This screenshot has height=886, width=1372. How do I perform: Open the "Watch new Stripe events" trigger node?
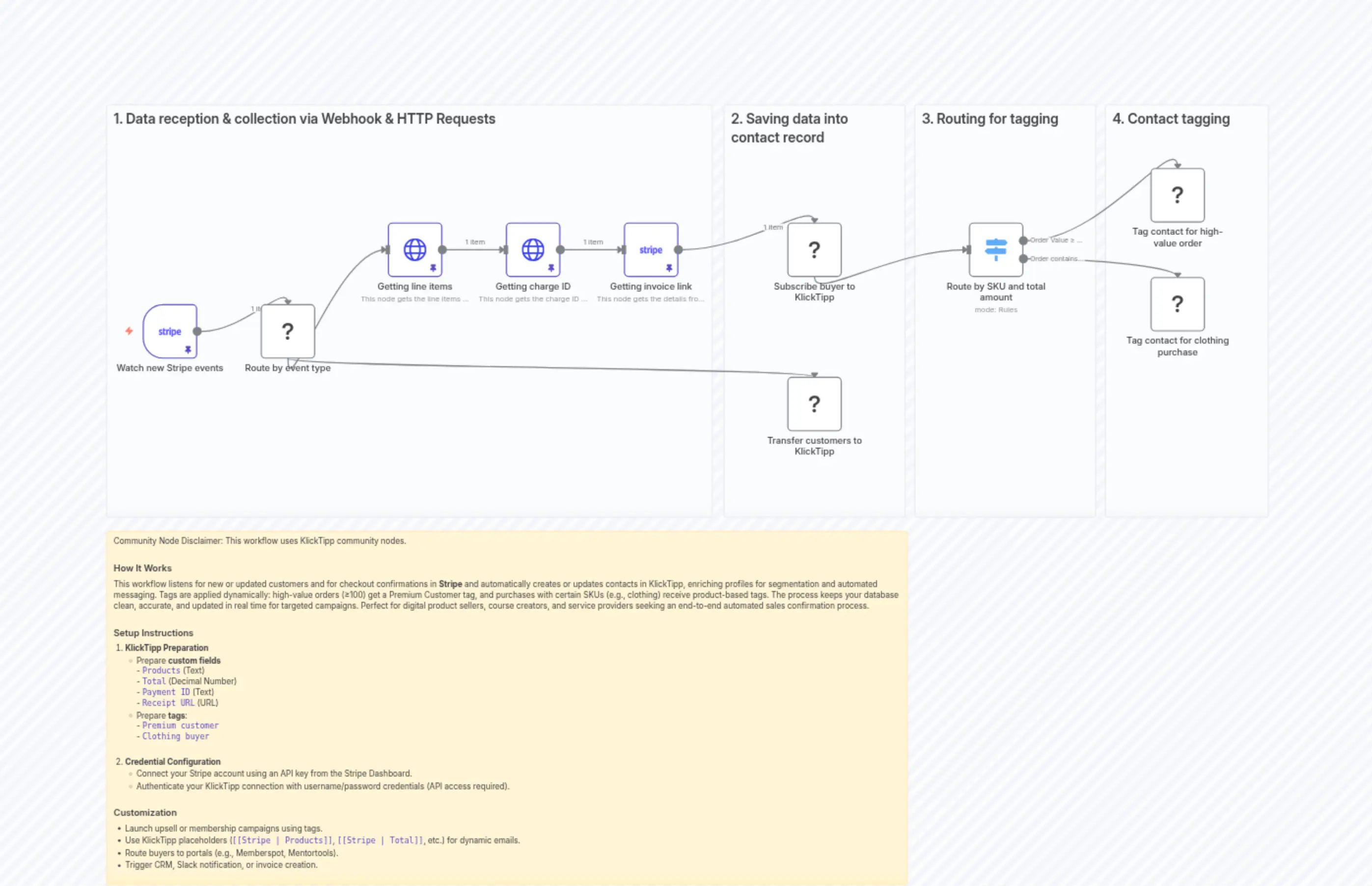(170, 331)
